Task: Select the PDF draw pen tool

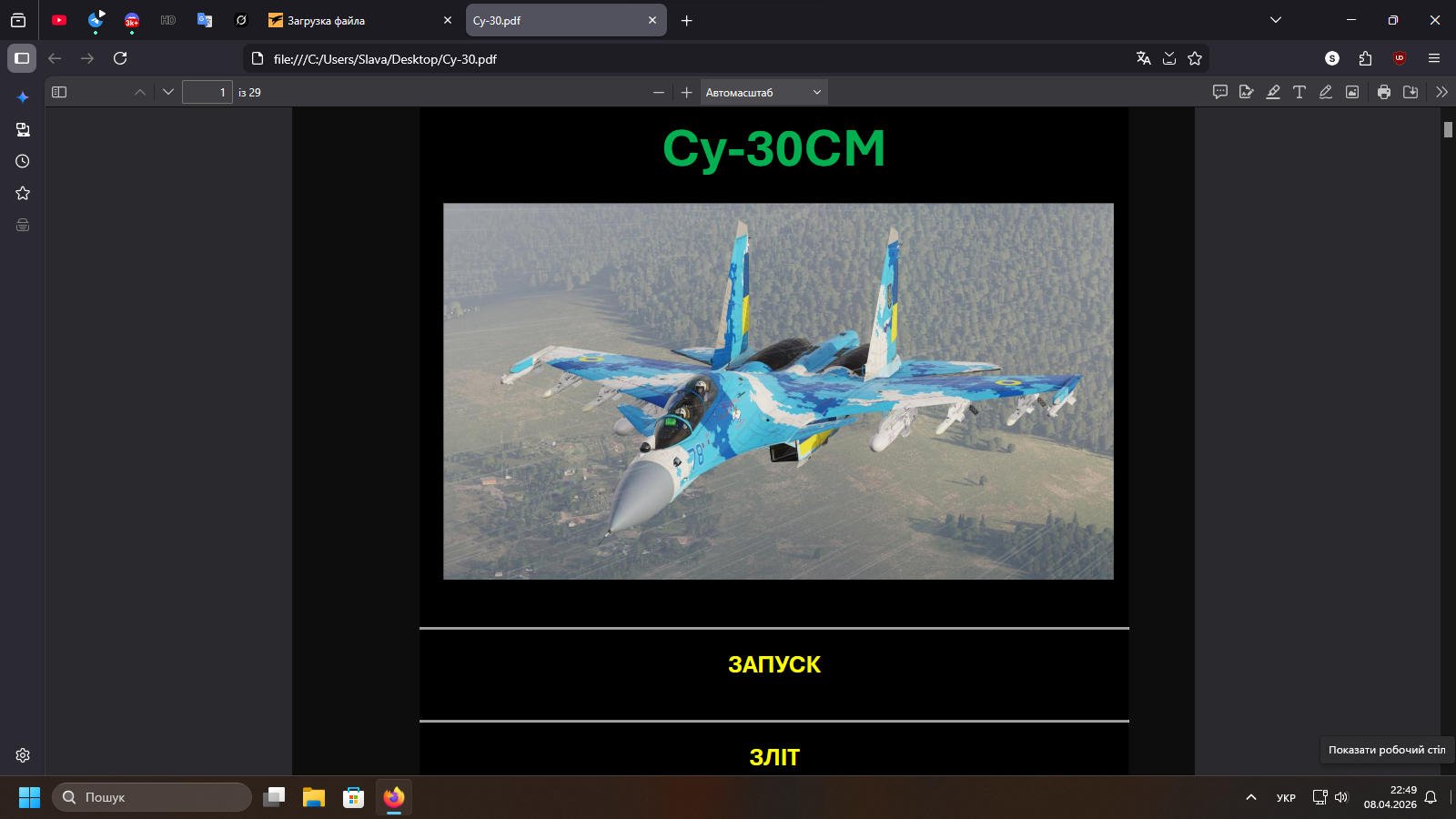Action: pos(1326,92)
